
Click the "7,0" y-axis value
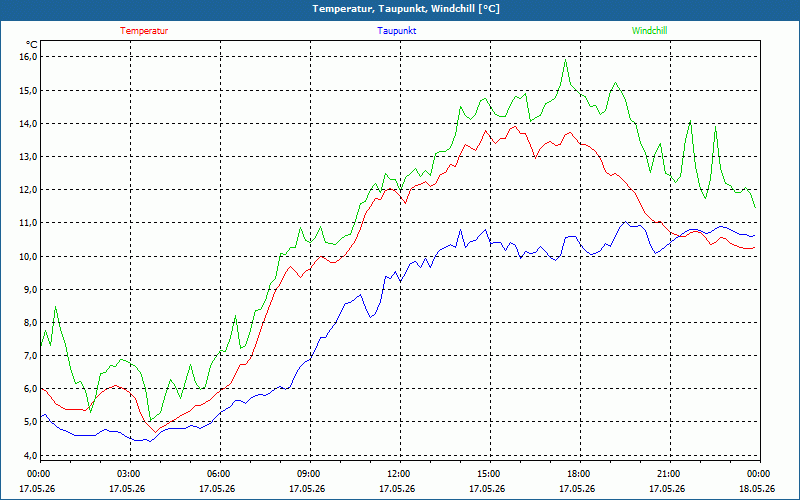[x=31, y=356]
